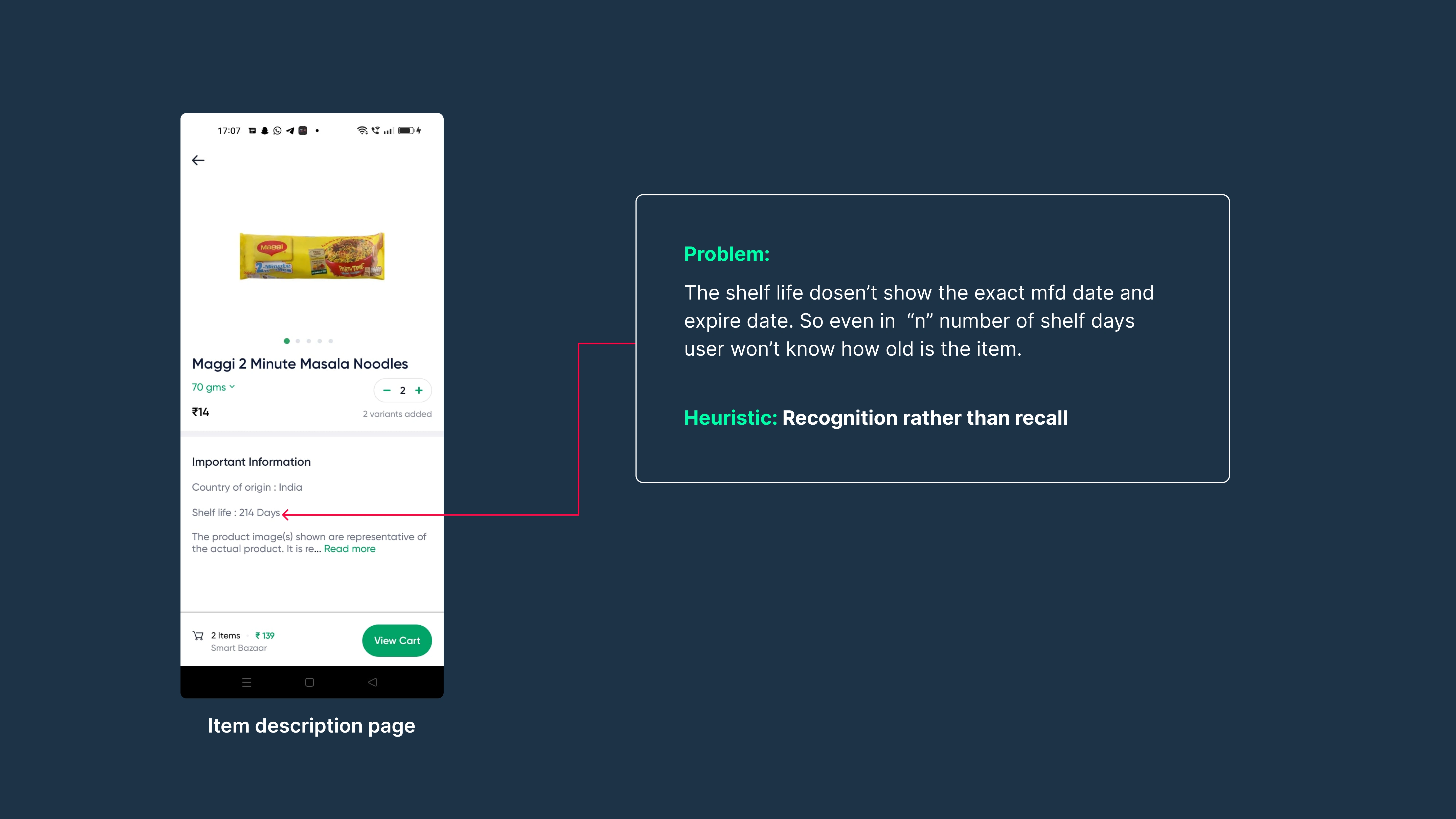Tap the Snapchat notification icon in status bar
This screenshot has width=1456, height=819.
(264, 131)
